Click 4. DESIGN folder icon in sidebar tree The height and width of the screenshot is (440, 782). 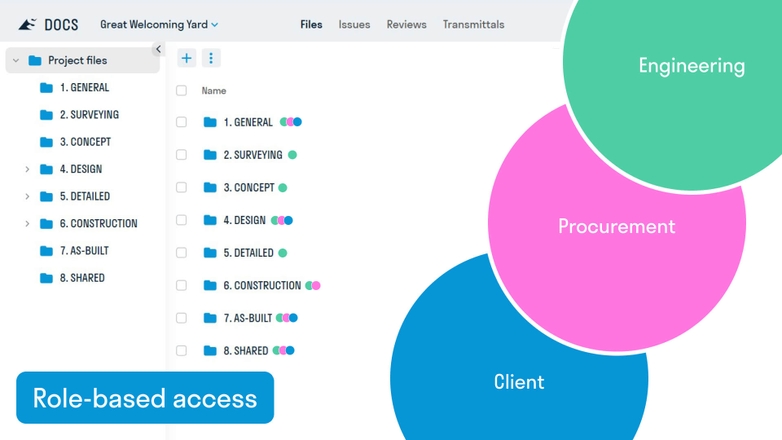click(46, 169)
